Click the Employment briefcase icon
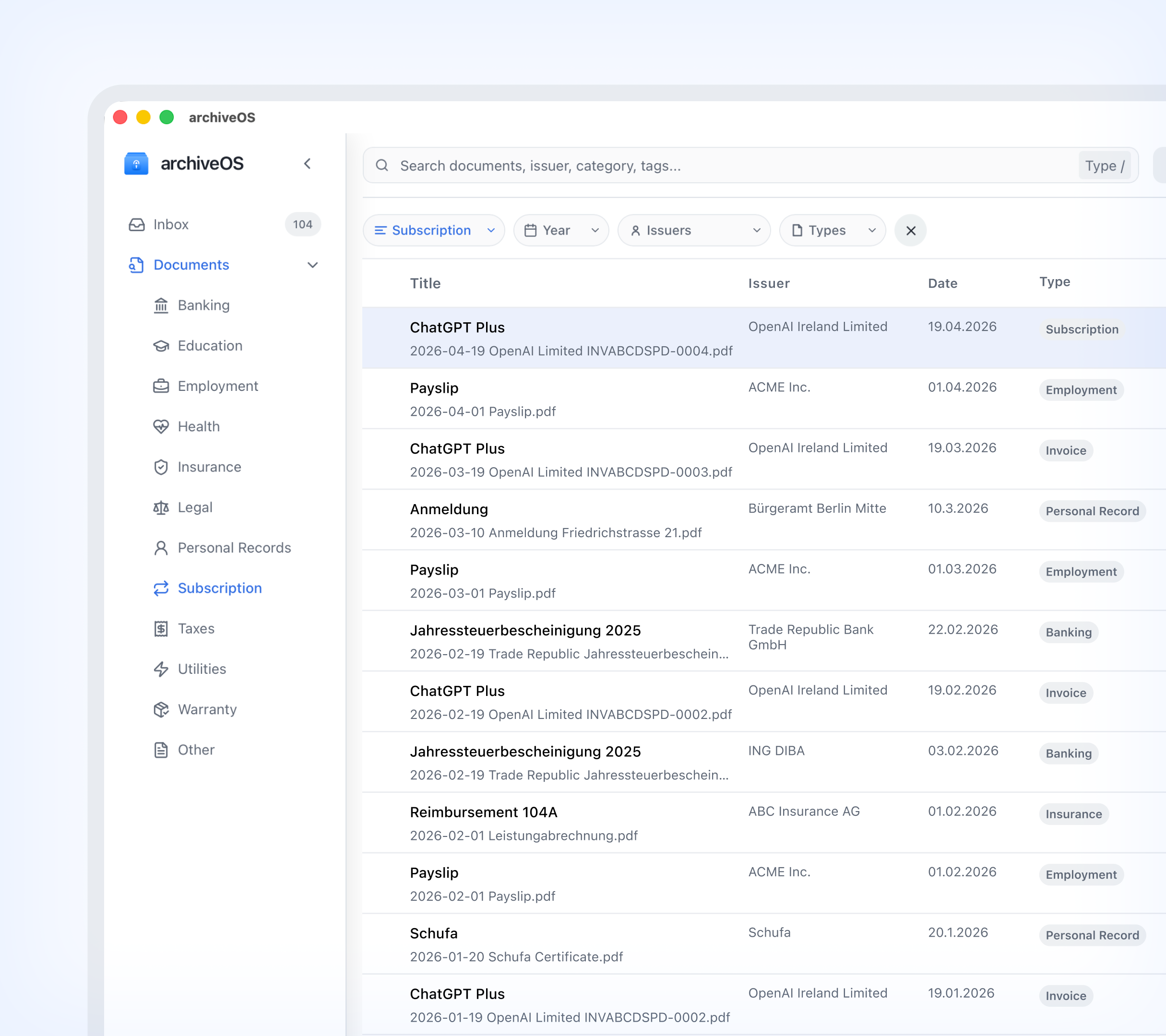The height and width of the screenshot is (1036, 1166). tap(161, 386)
